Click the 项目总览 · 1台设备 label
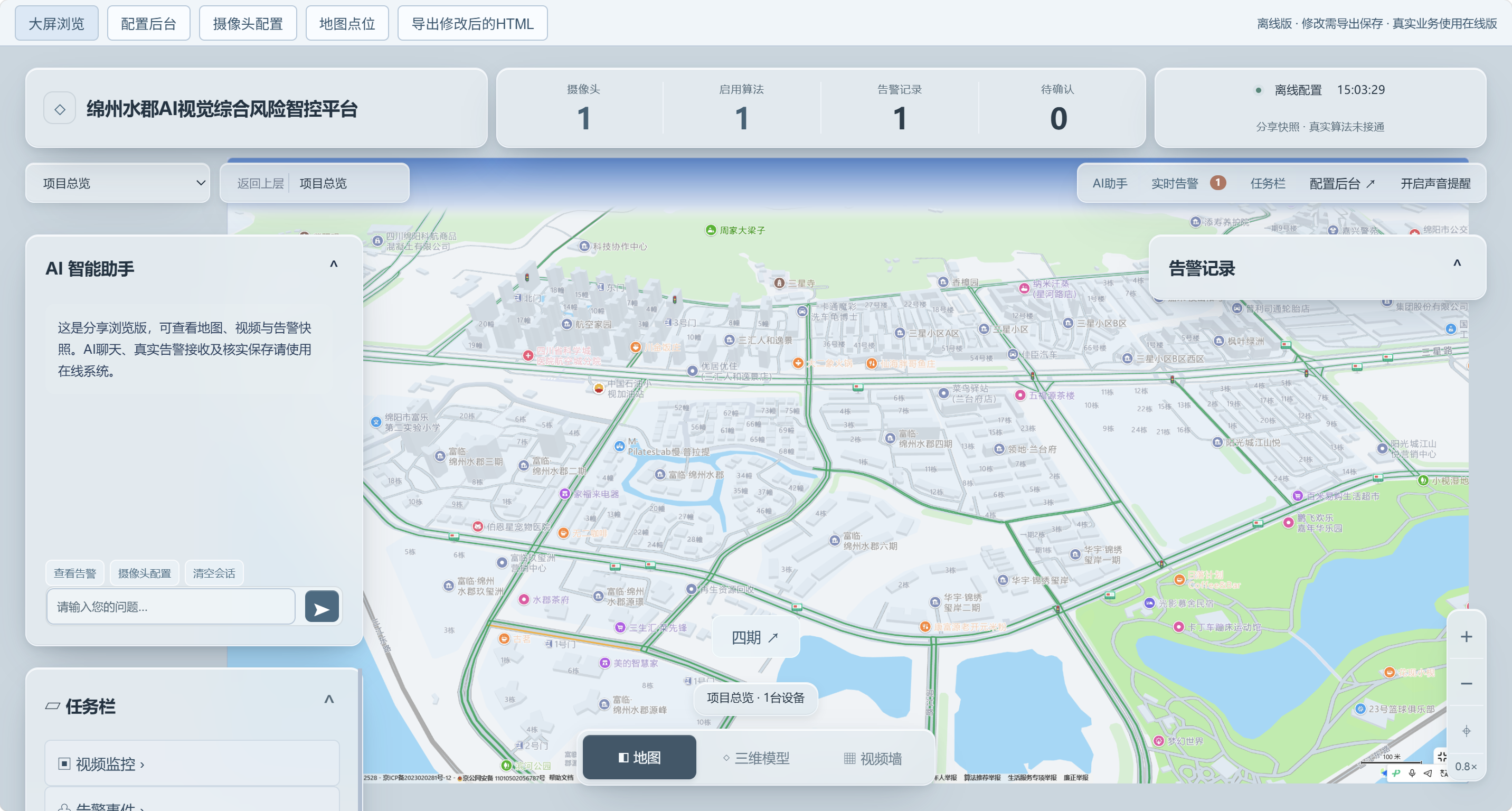Image resolution: width=1512 pixels, height=811 pixels. tap(755, 697)
